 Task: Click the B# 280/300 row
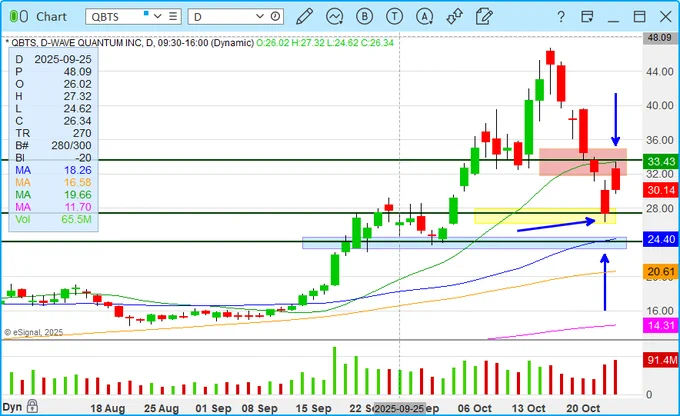pyautogui.click(x=53, y=145)
